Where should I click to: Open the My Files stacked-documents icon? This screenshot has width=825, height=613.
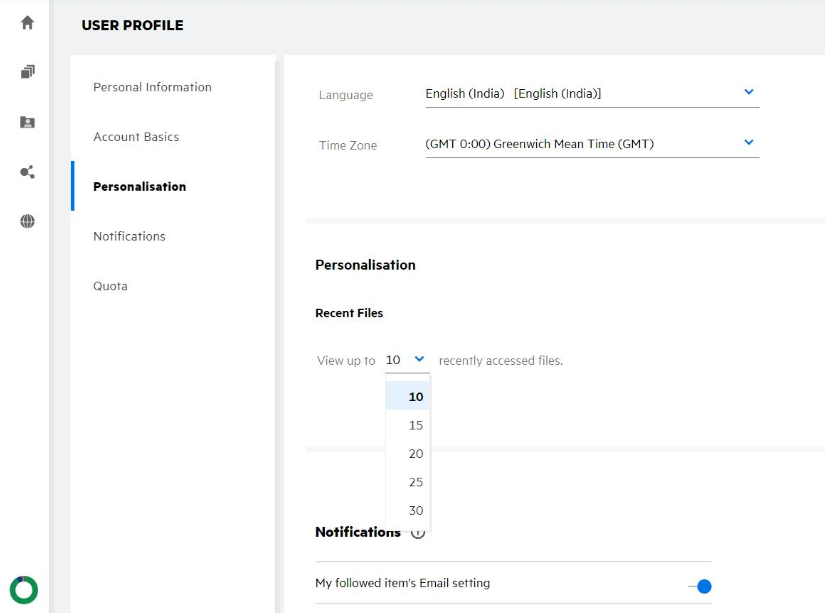click(27, 72)
